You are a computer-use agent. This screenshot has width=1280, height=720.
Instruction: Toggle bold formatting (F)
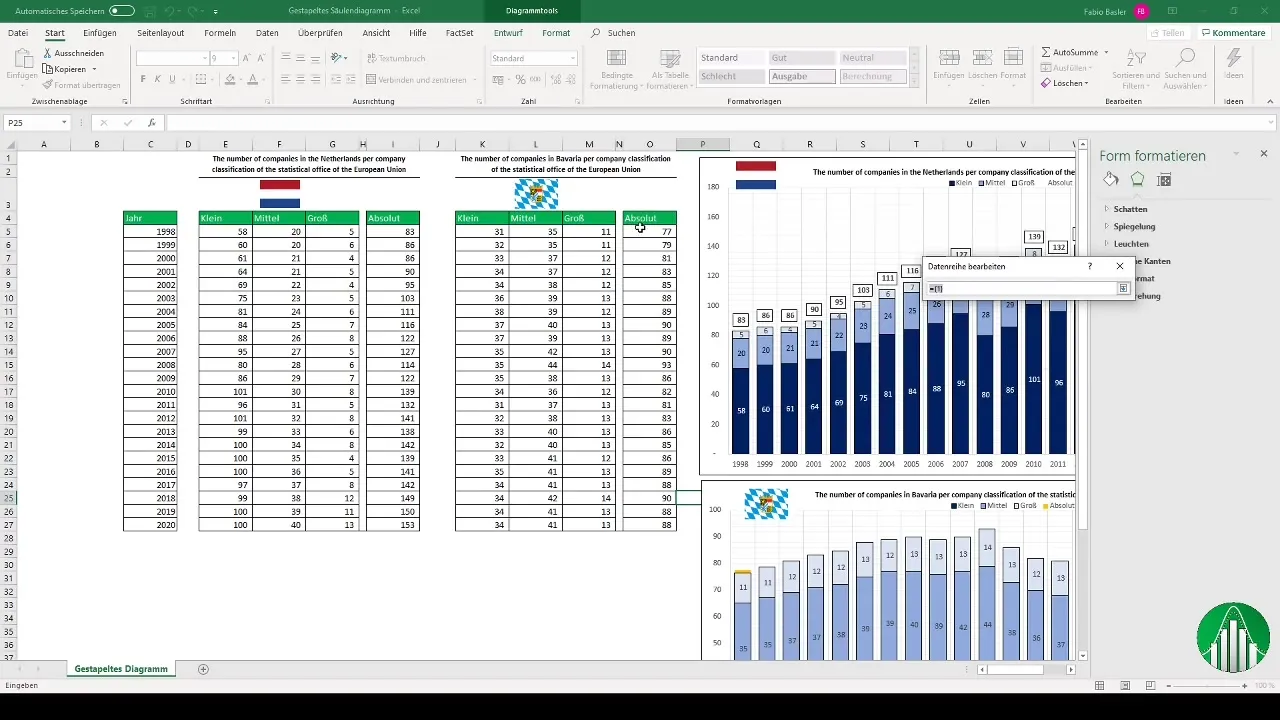143,79
